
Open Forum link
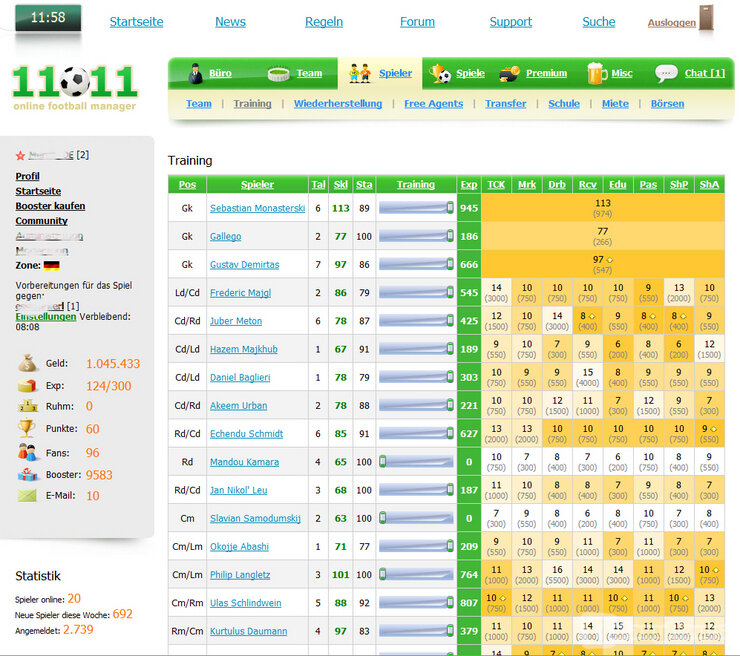[417, 22]
